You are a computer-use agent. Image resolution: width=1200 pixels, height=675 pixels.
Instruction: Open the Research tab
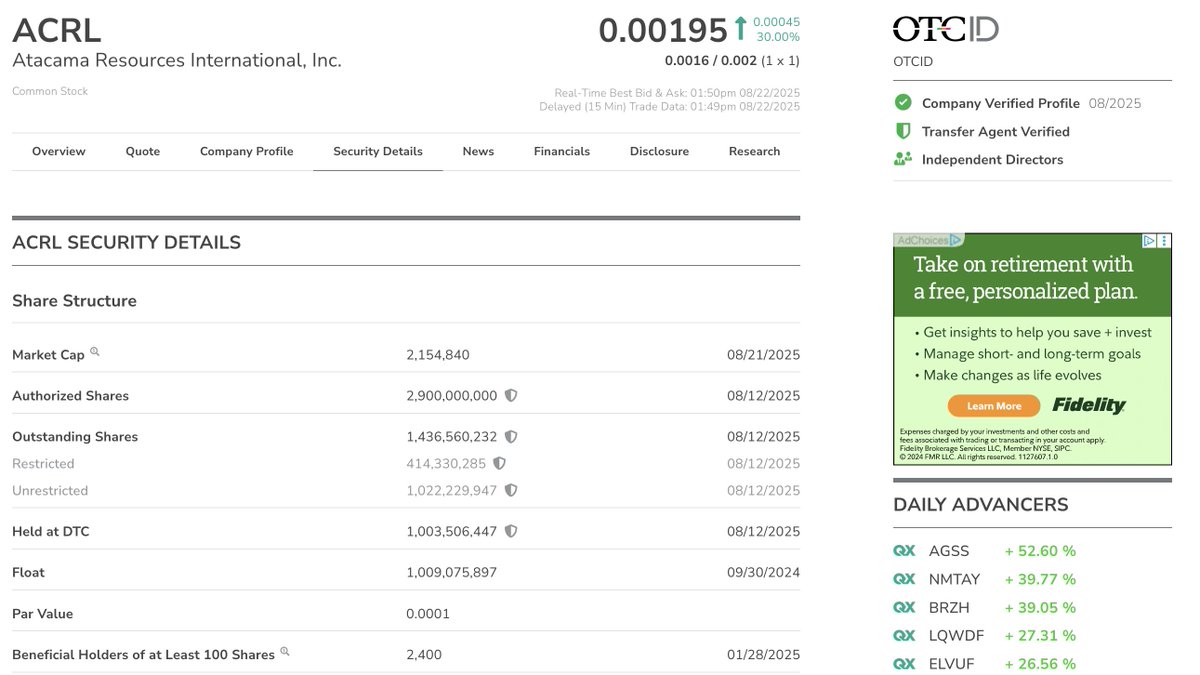click(x=755, y=151)
